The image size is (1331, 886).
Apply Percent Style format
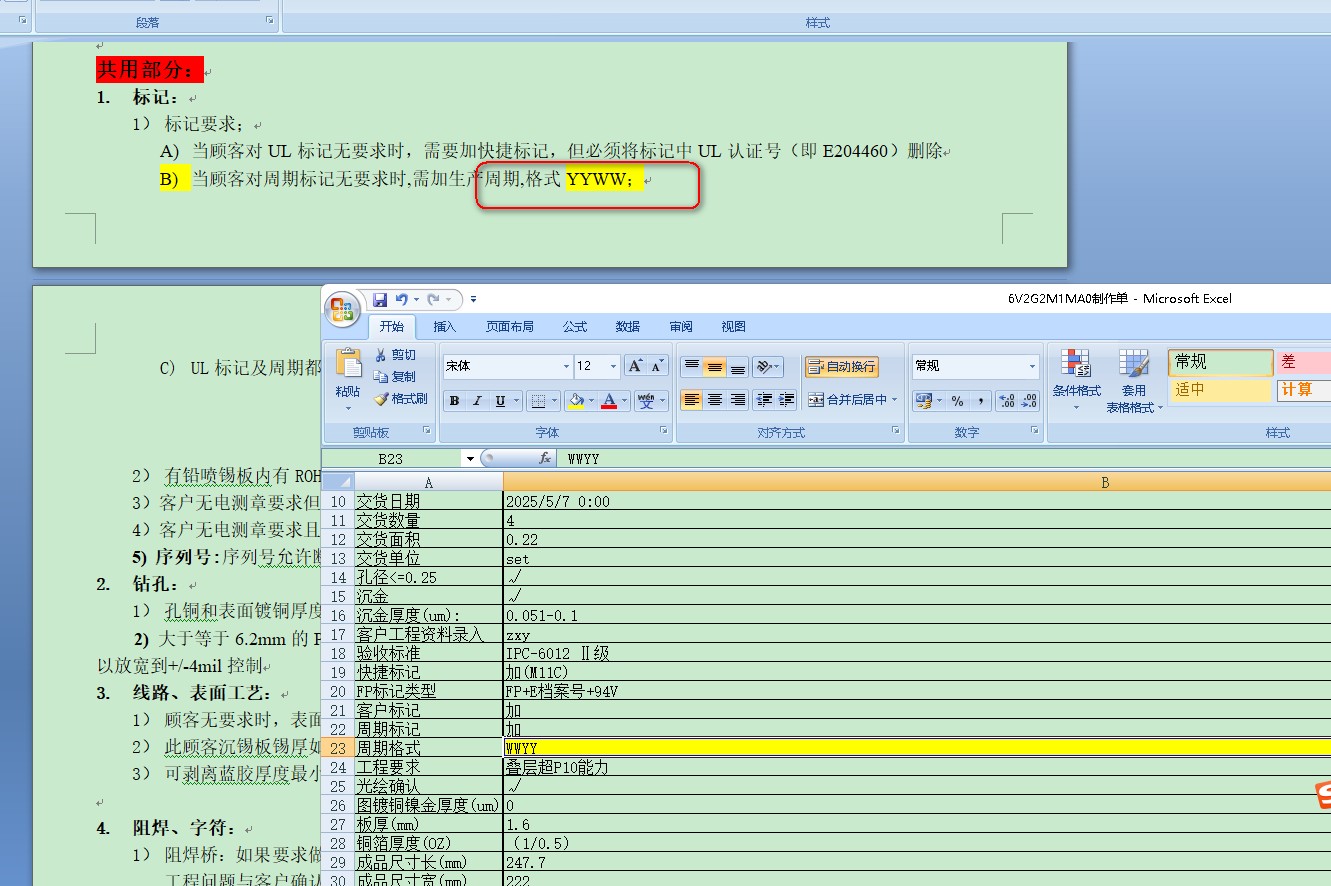[958, 401]
